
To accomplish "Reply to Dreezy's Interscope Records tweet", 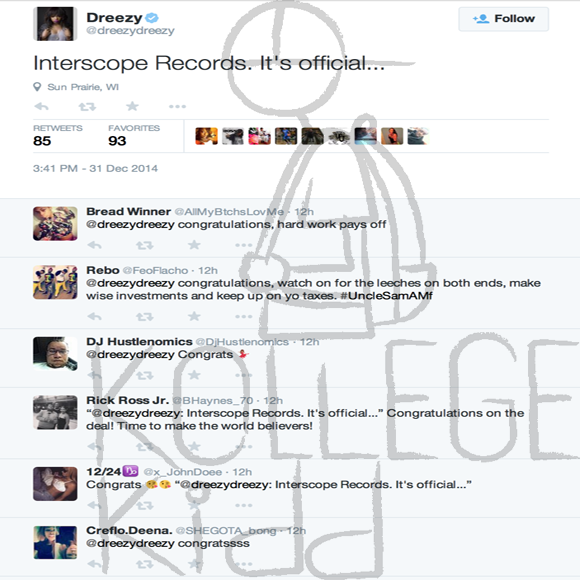I will pos(41,107).
